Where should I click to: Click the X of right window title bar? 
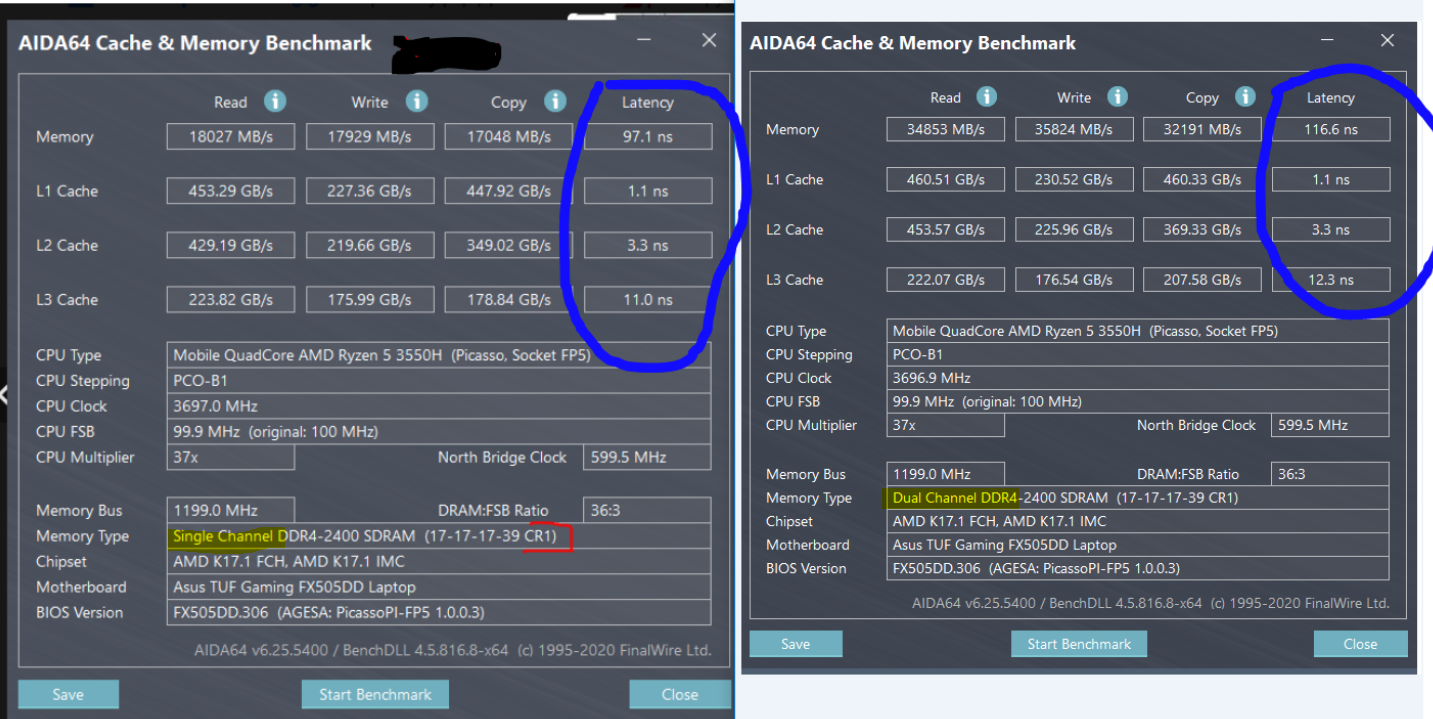(x=1387, y=40)
